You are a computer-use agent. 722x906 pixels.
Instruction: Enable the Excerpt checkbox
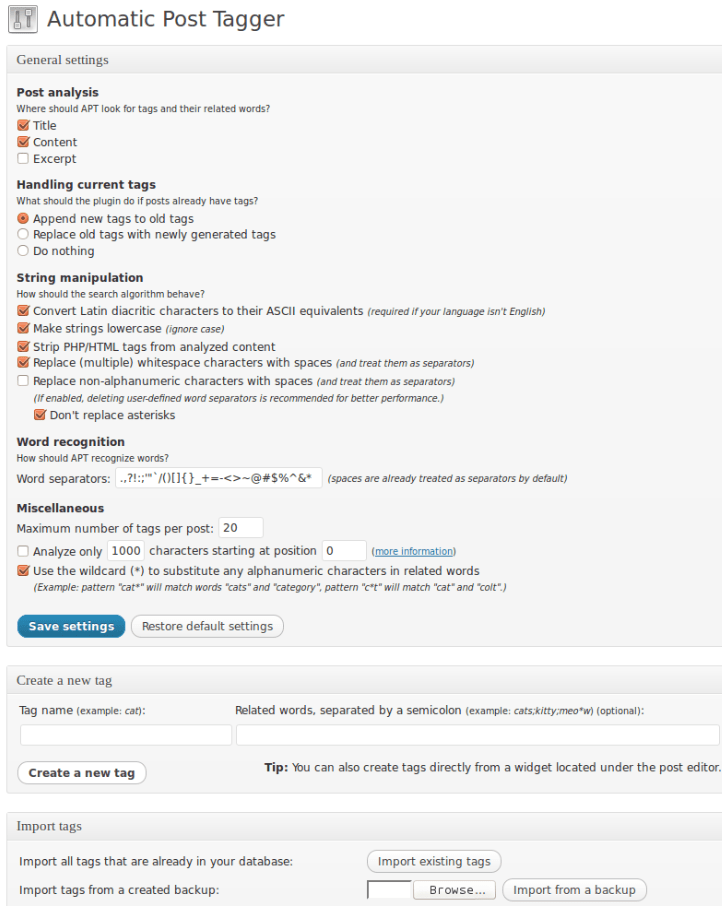pyautogui.click(x=22, y=158)
